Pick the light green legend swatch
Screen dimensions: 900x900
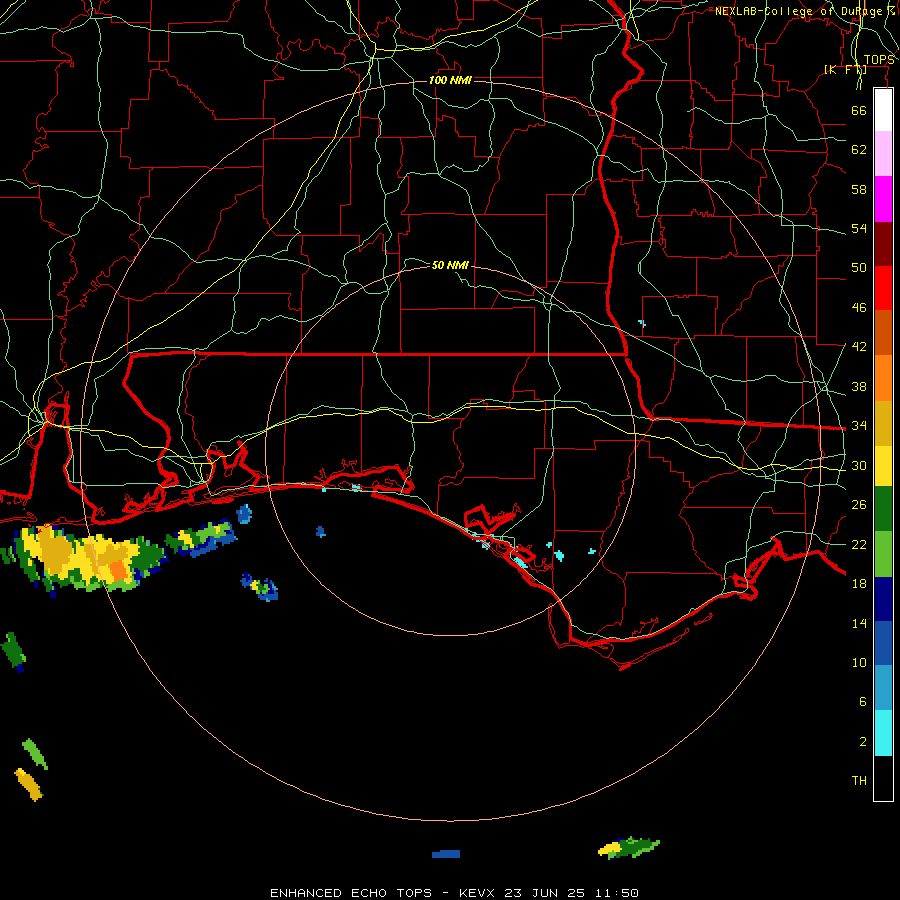(x=883, y=554)
